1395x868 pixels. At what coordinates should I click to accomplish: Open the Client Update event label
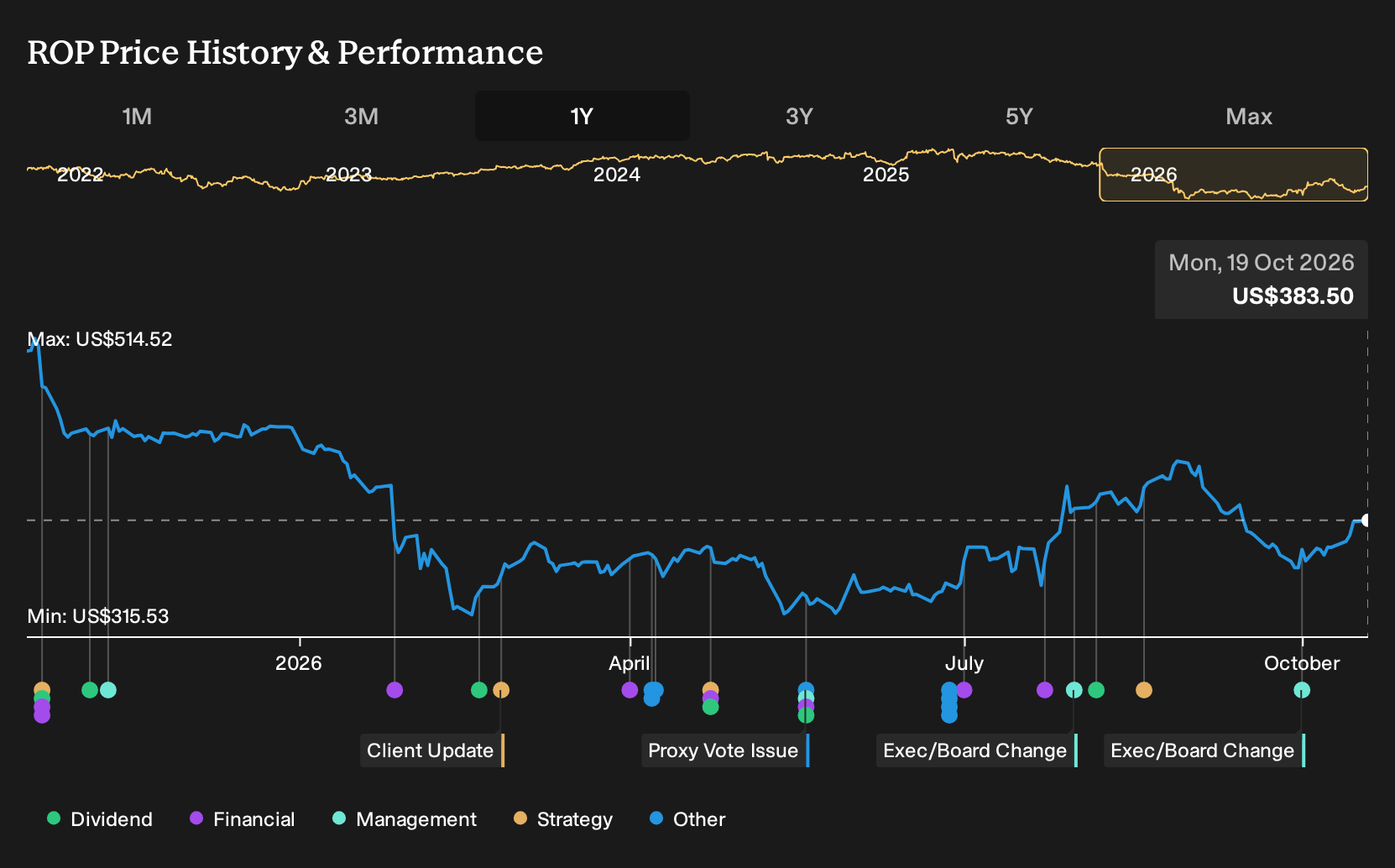(x=432, y=750)
